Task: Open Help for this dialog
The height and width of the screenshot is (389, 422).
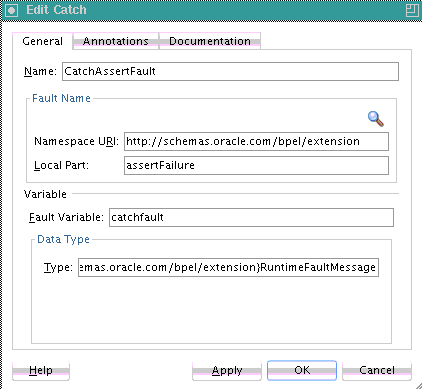Action: pyautogui.click(x=41, y=370)
